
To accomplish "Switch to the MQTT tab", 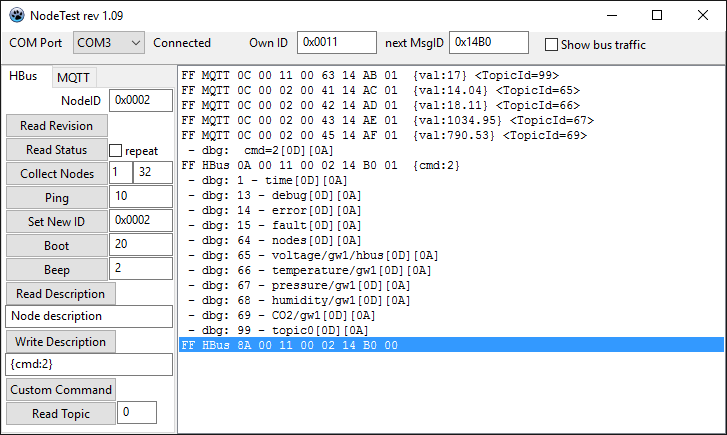I will pos(73,77).
